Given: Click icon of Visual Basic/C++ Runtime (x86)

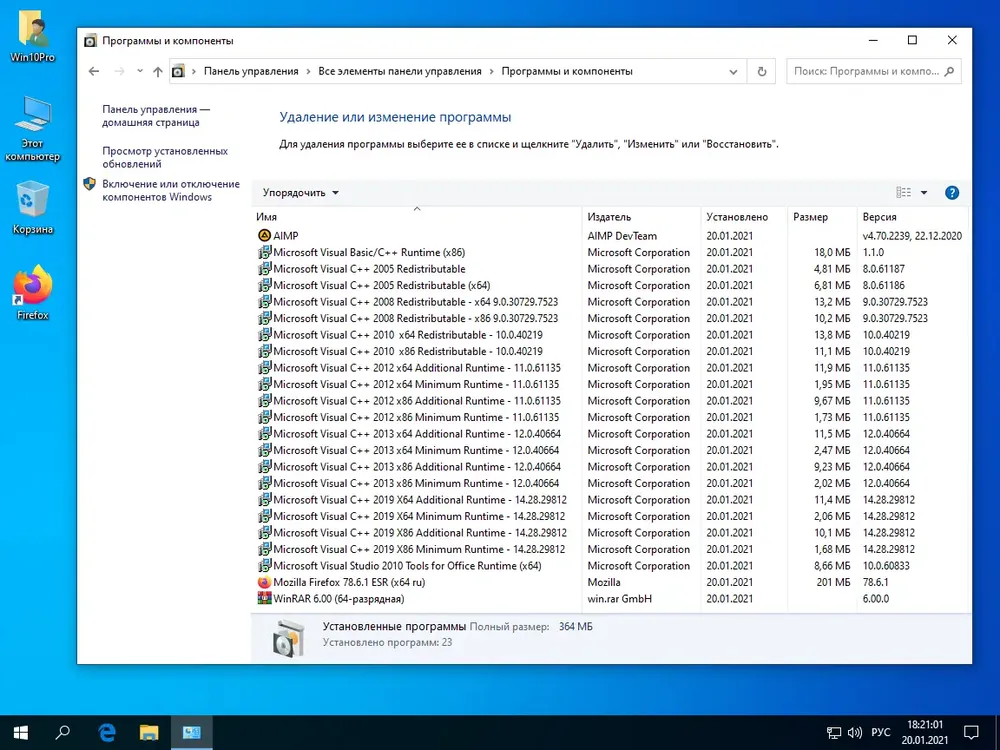Looking at the screenshot, I should (x=264, y=252).
